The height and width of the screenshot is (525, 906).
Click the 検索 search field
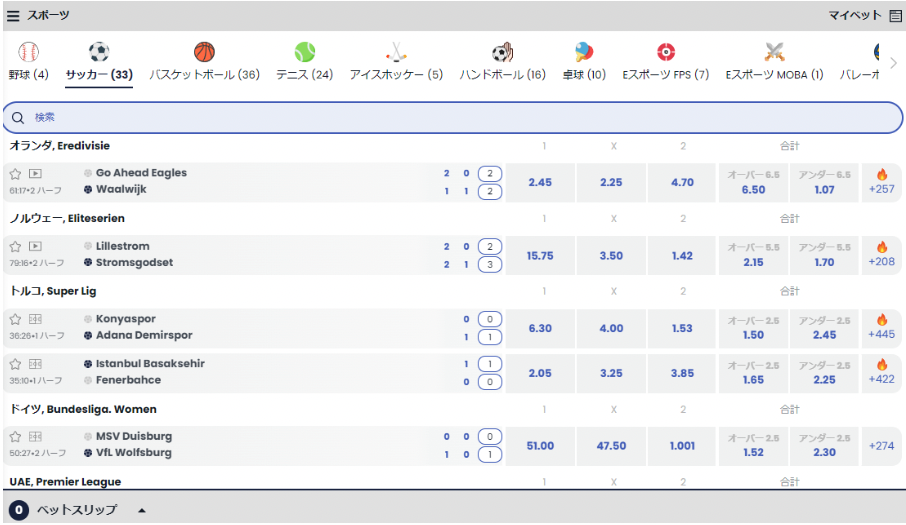pyautogui.click(x=452, y=117)
